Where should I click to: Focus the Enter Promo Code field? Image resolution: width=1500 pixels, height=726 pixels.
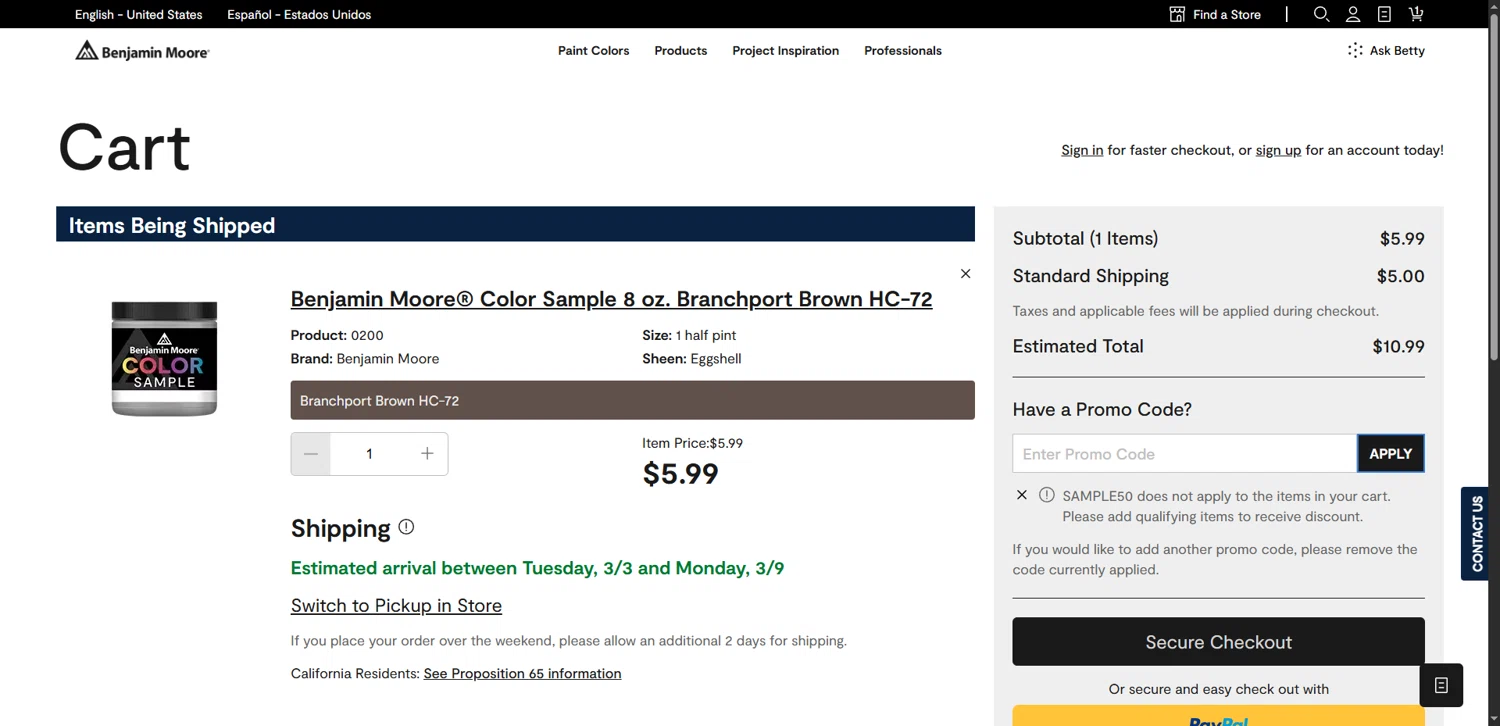(x=1184, y=454)
